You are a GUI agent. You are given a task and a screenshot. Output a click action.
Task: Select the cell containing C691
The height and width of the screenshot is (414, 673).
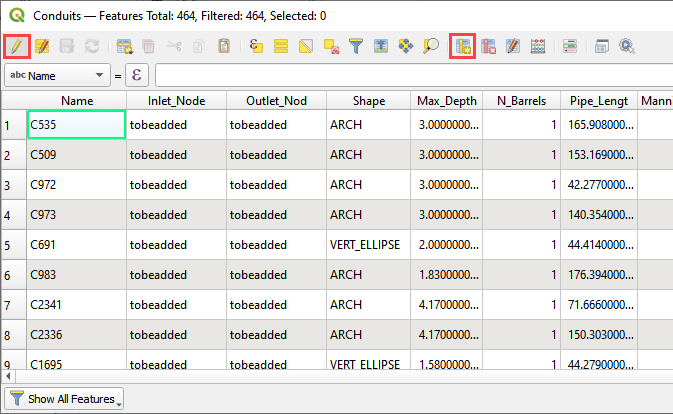pos(77,244)
